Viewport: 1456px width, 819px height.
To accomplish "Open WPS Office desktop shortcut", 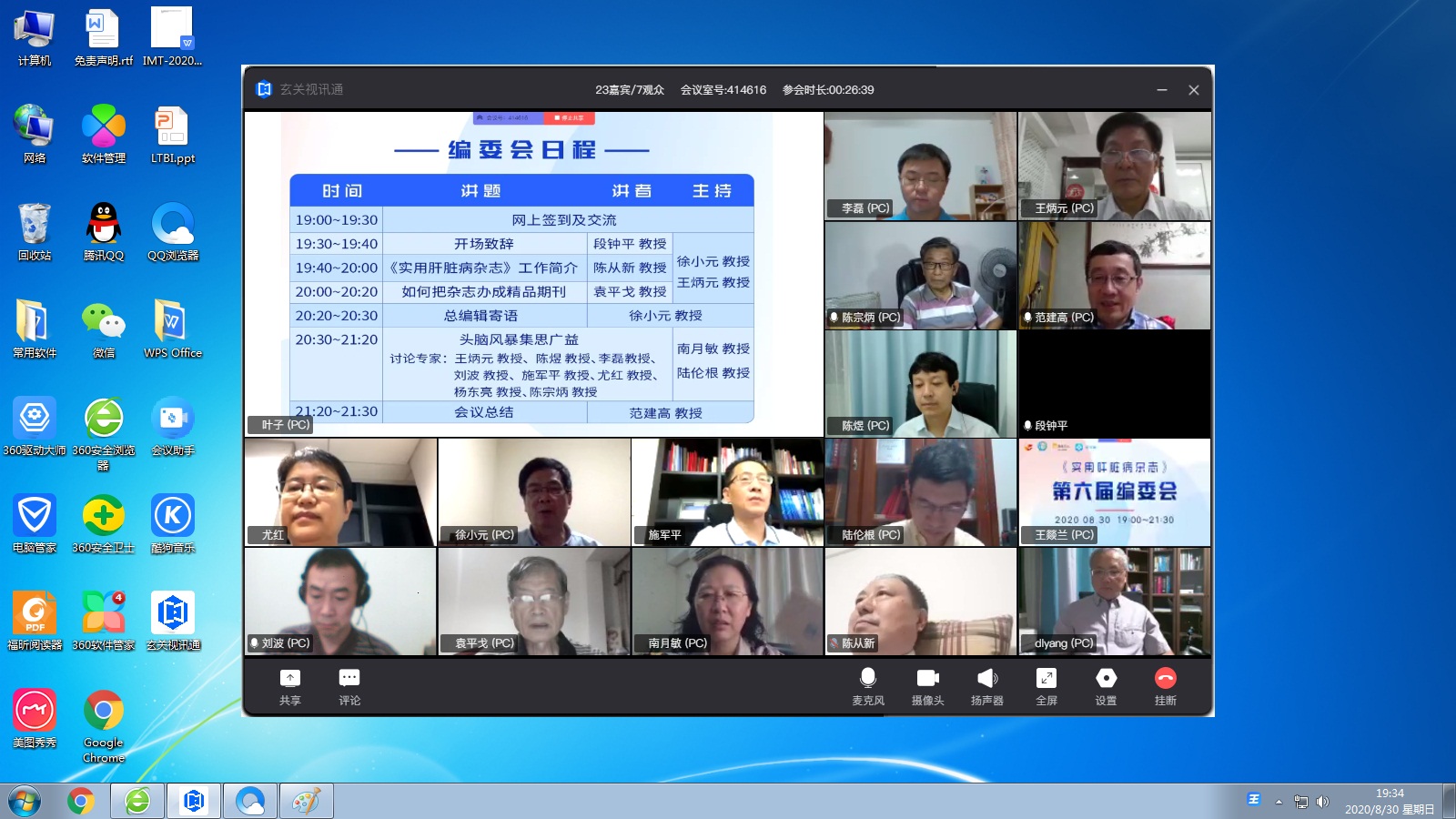I will (173, 329).
